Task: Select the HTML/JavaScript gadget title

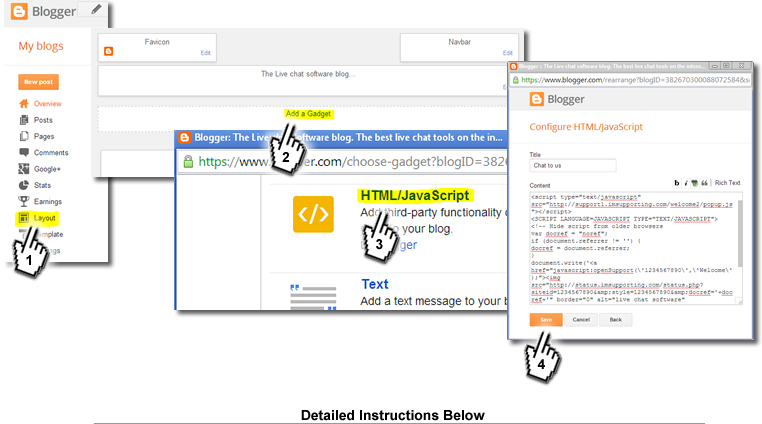Action: [415, 195]
